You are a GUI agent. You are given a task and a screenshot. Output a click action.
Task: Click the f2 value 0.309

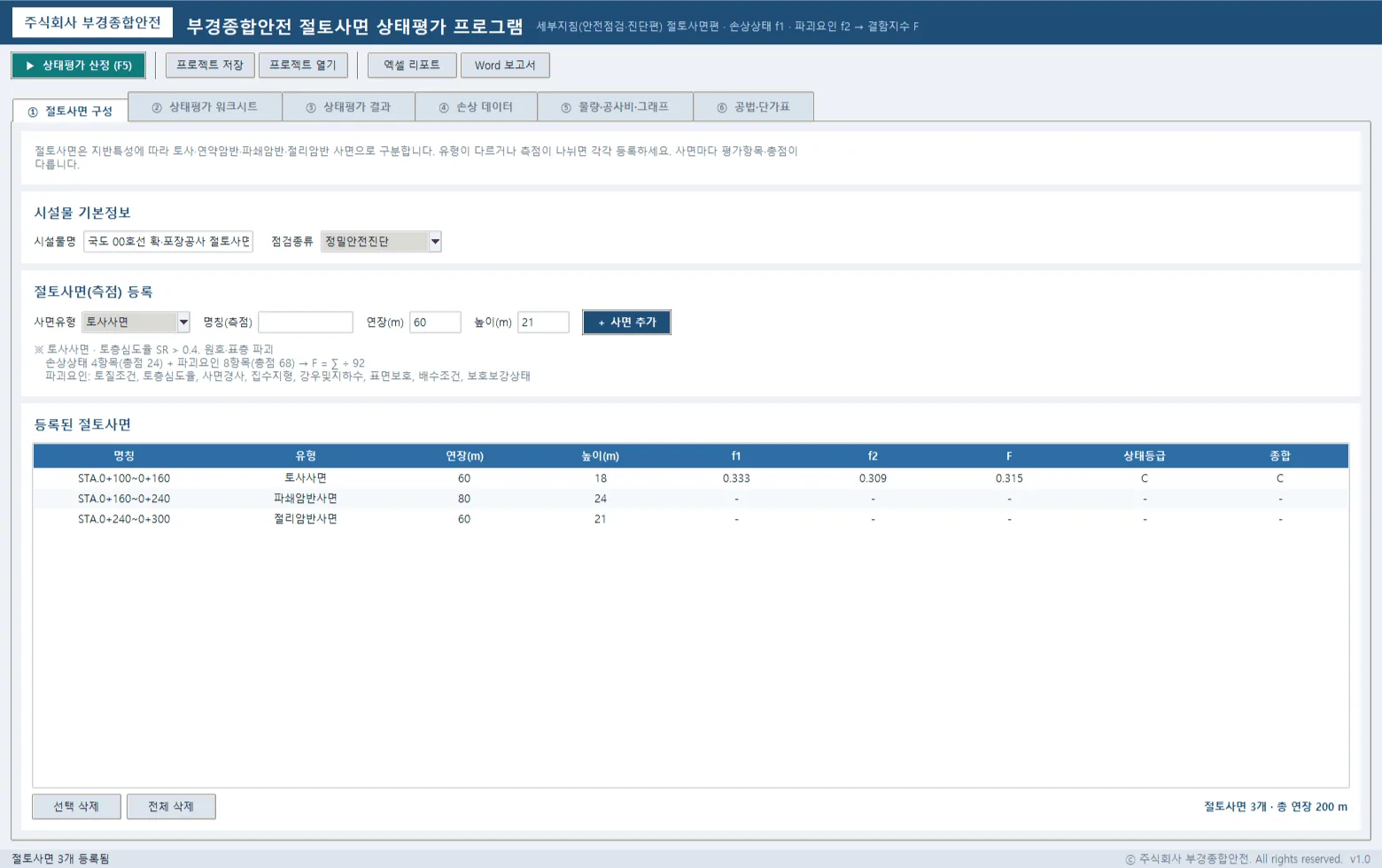tap(873, 478)
